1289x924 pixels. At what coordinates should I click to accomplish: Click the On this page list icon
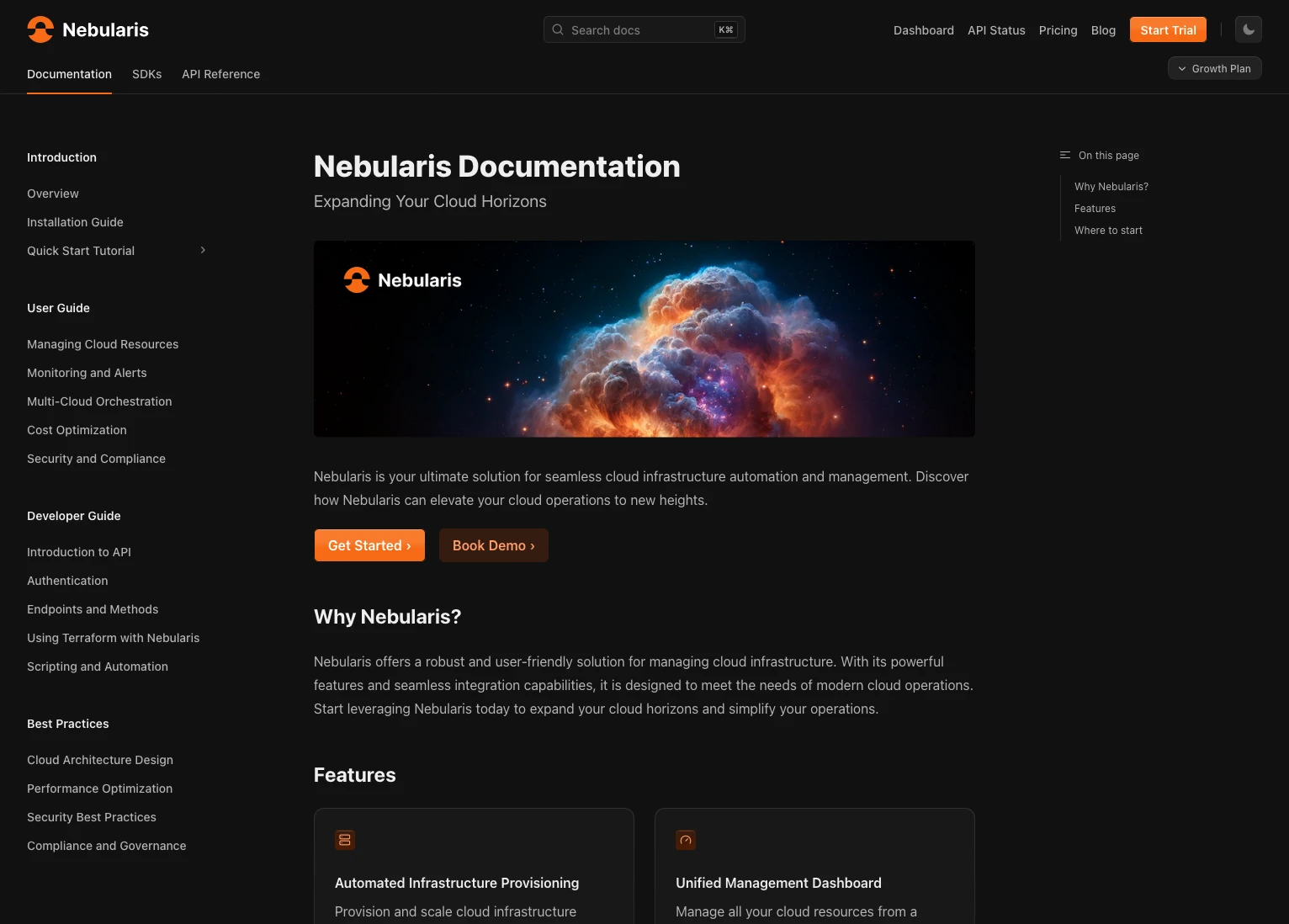click(x=1065, y=155)
